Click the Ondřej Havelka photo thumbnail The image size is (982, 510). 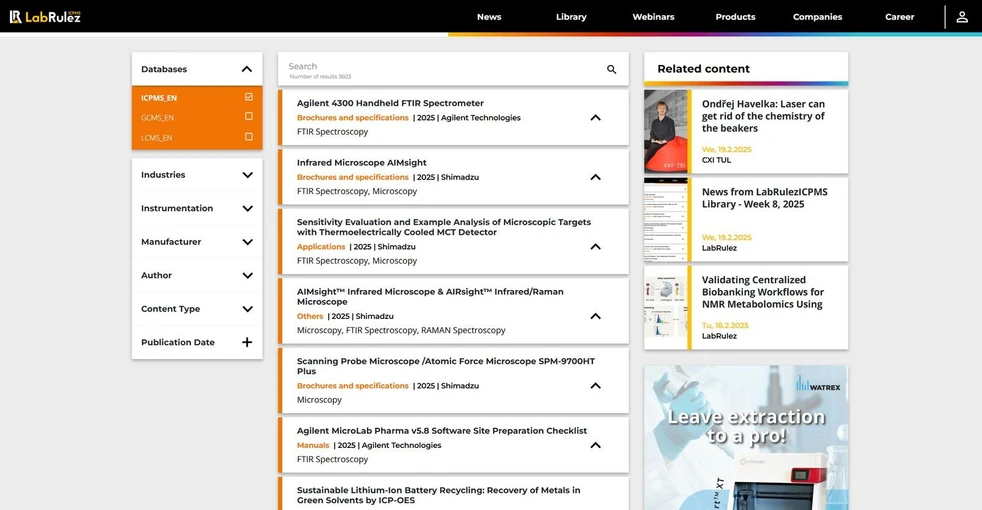click(x=666, y=132)
